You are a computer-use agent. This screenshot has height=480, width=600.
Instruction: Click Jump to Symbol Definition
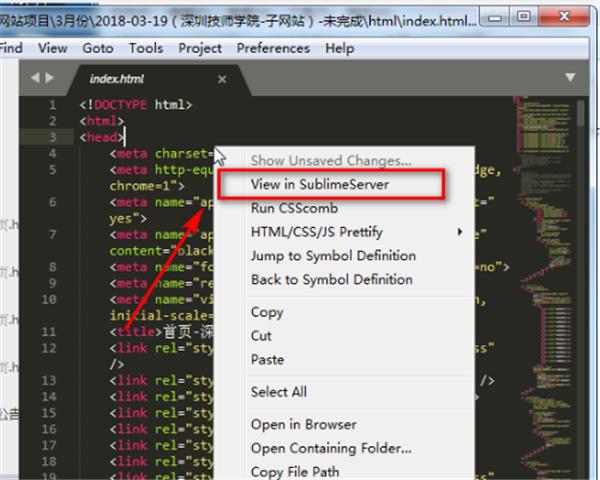pyautogui.click(x=333, y=256)
